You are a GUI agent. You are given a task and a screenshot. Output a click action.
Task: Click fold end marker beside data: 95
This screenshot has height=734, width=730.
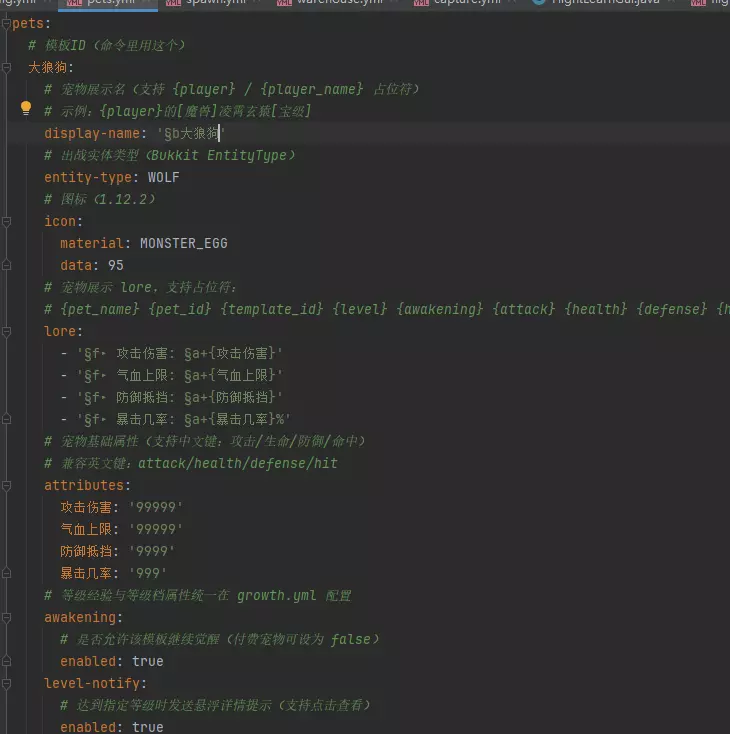7,265
